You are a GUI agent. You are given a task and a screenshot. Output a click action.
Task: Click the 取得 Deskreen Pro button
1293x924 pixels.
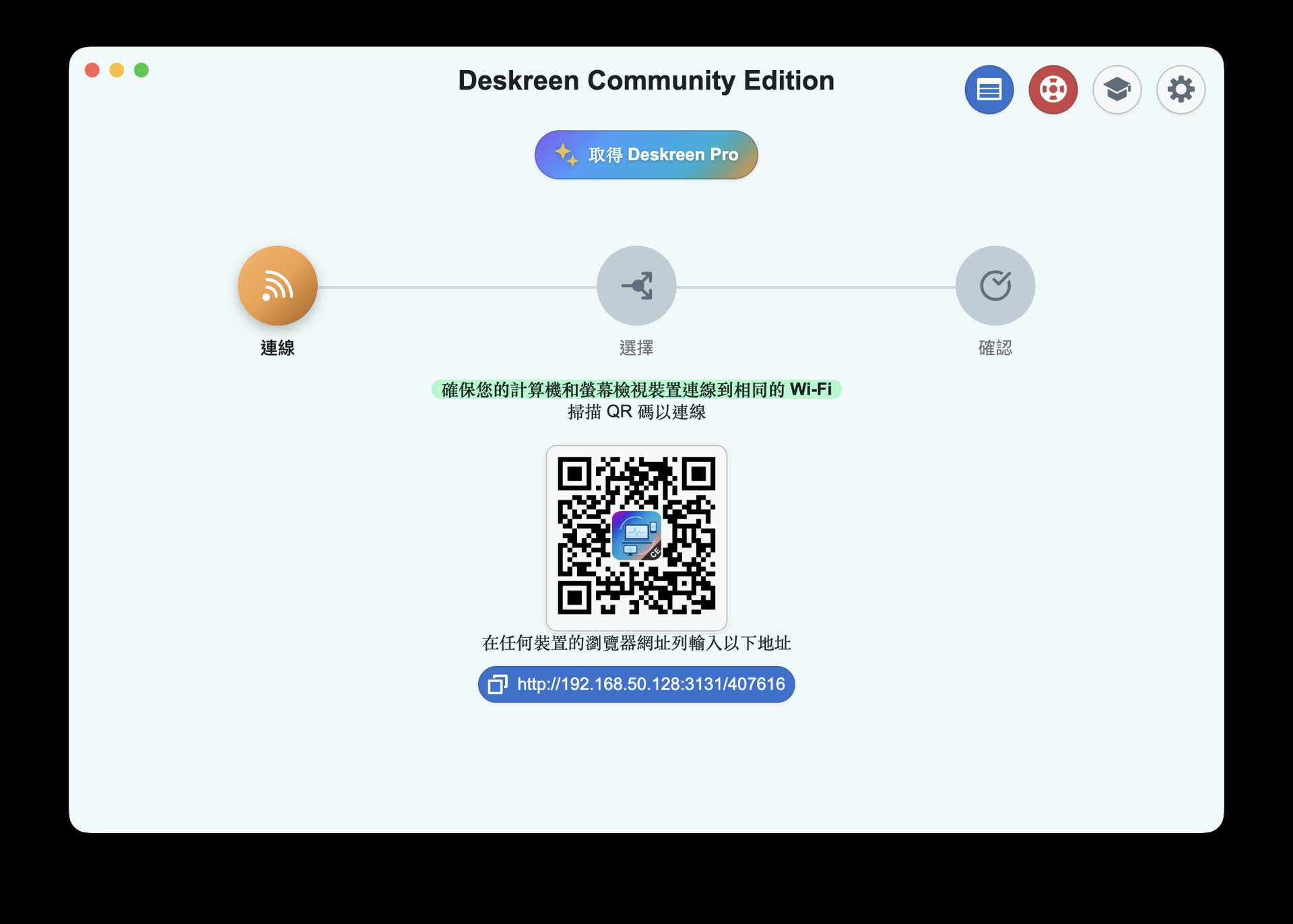[x=646, y=155]
